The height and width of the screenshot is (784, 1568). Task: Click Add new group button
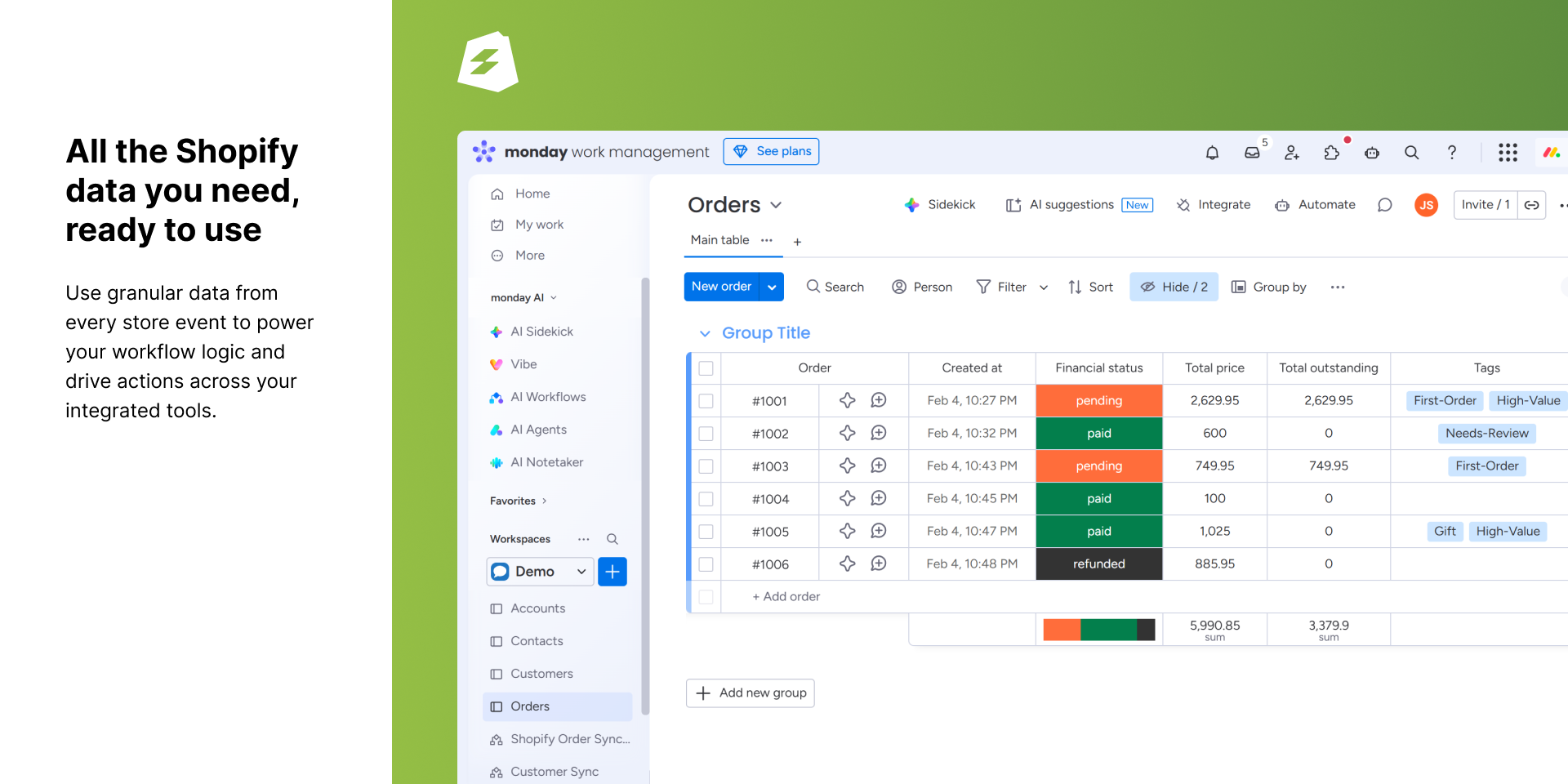click(751, 693)
